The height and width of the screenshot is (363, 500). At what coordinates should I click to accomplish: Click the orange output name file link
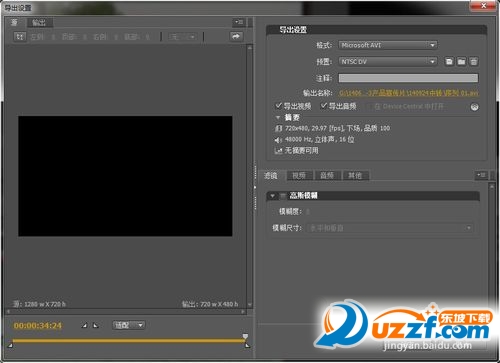[408, 93]
